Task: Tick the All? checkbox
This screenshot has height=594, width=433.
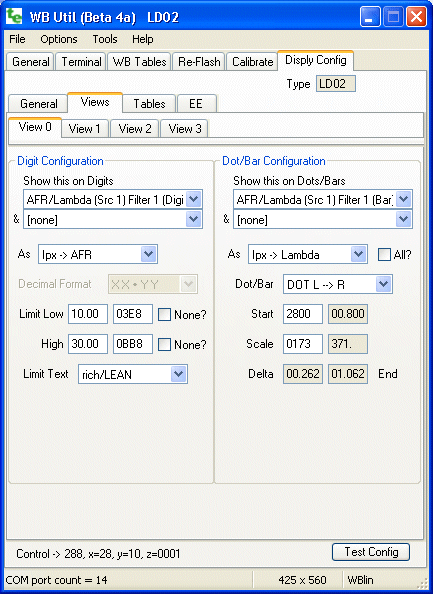Action: click(x=384, y=255)
